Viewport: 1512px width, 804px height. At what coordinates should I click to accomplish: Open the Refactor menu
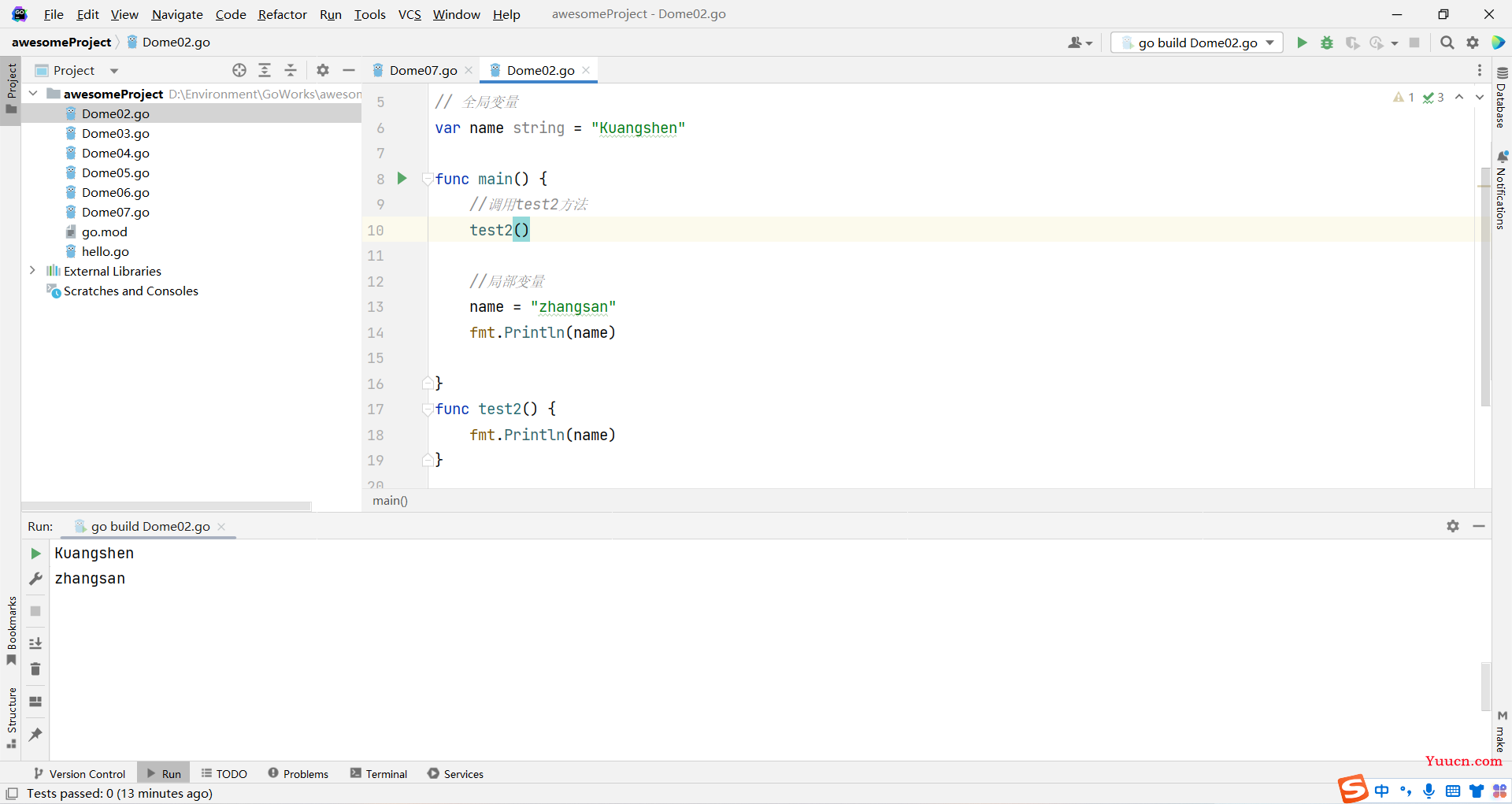[x=282, y=14]
